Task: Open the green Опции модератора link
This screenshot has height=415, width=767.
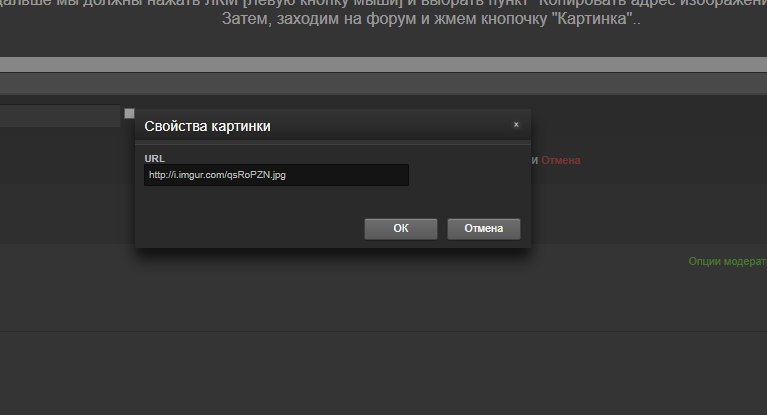Action: coord(727,261)
